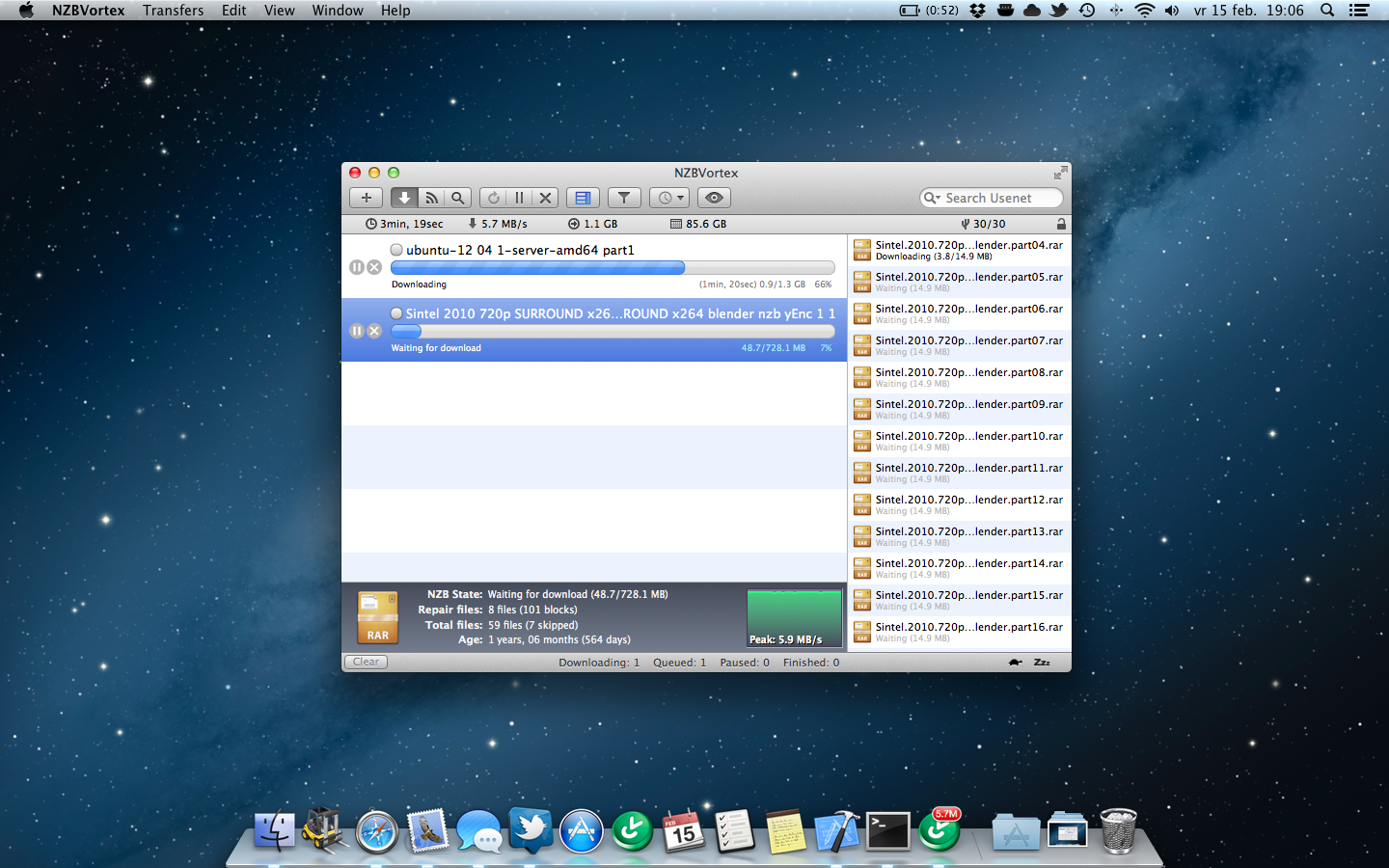Click the 1.1 GB remaining size
Image resolution: width=1389 pixels, height=868 pixels.
coord(593,224)
